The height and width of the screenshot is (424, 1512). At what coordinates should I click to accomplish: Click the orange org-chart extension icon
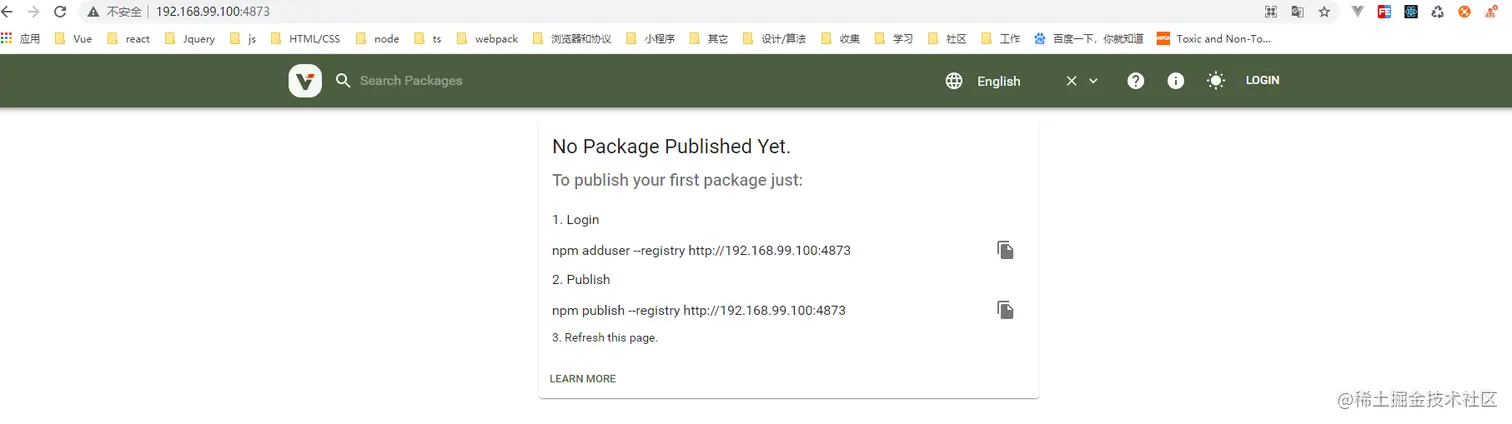click(x=1490, y=12)
